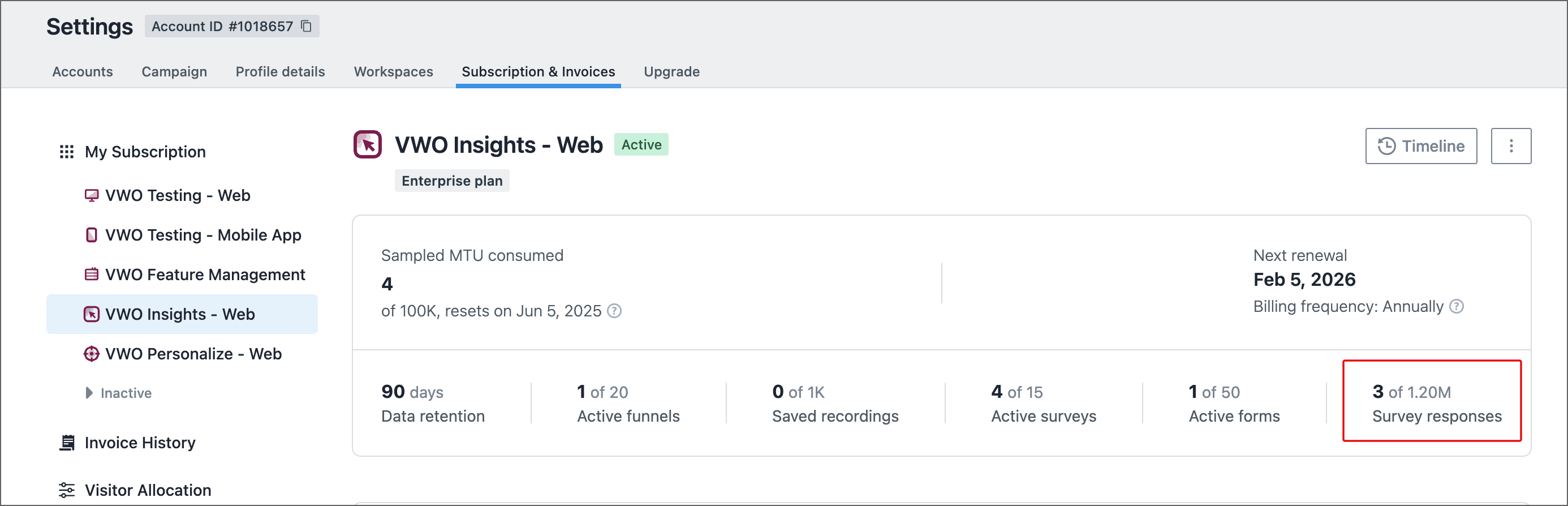Click the 3 of 1.20M Survey responses stat

pyautogui.click(x=1437, y=404)
